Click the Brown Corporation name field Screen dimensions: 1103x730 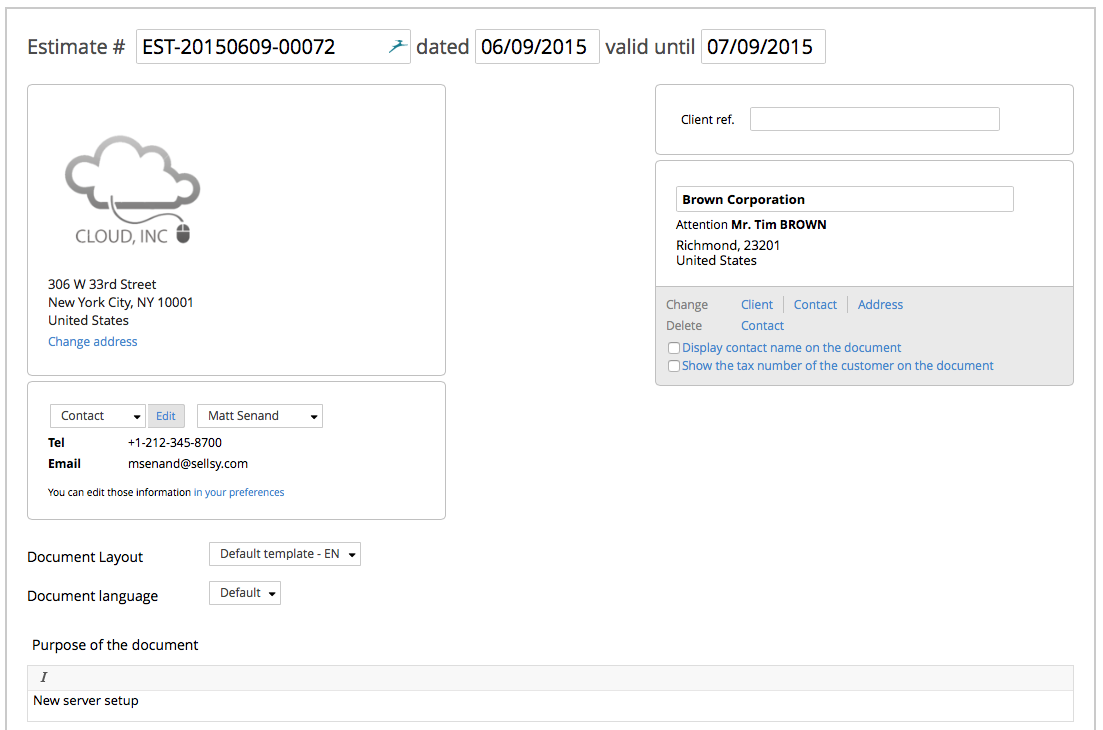[844, 199]
